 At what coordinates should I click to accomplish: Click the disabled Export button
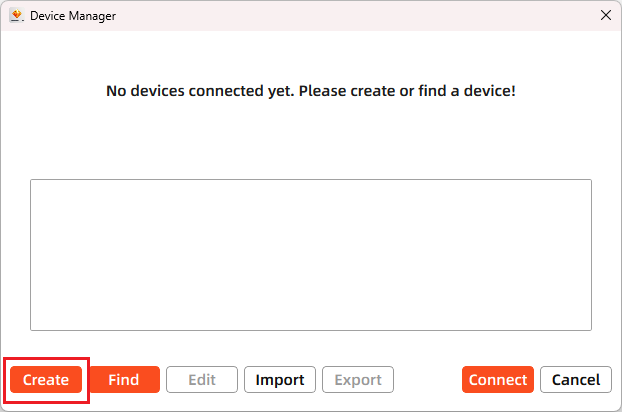click(358, 380)
